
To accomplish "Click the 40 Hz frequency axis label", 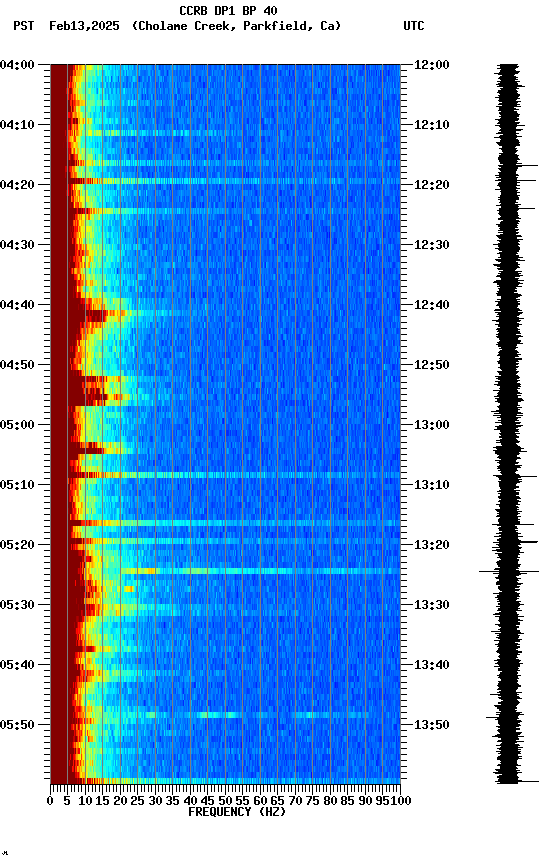I will (x=190, y=801).
